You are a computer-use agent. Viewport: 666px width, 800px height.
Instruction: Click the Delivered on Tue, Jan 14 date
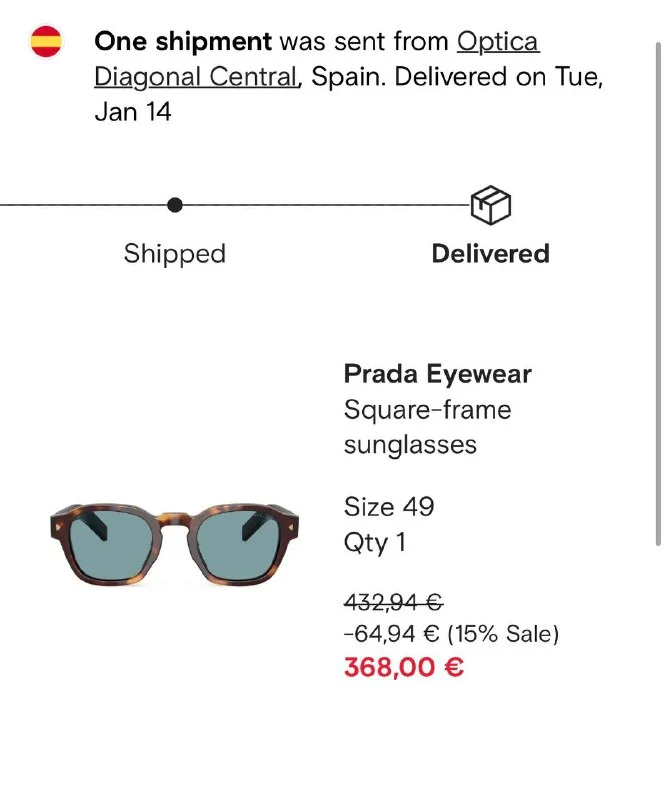point(500,77)
